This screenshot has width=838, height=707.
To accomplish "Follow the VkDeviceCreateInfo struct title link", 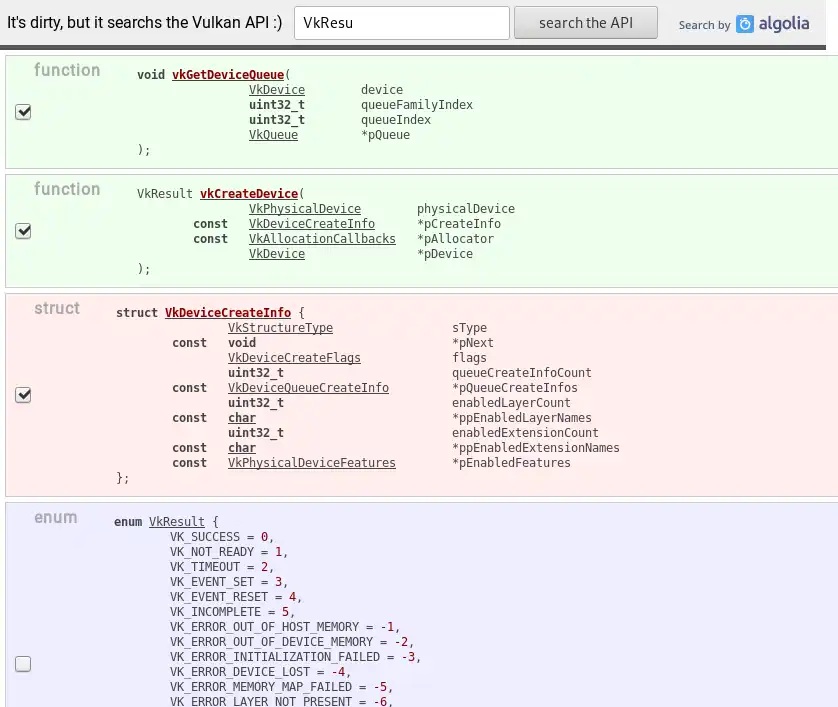I will (228, 313).
